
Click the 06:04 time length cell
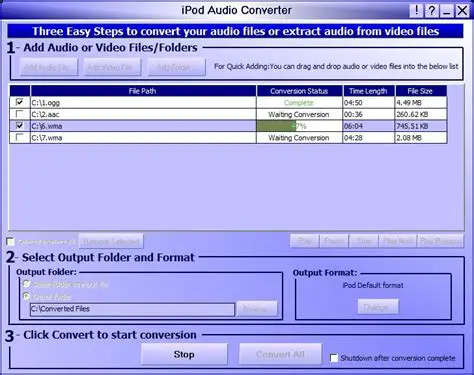[x=368, y=126]
